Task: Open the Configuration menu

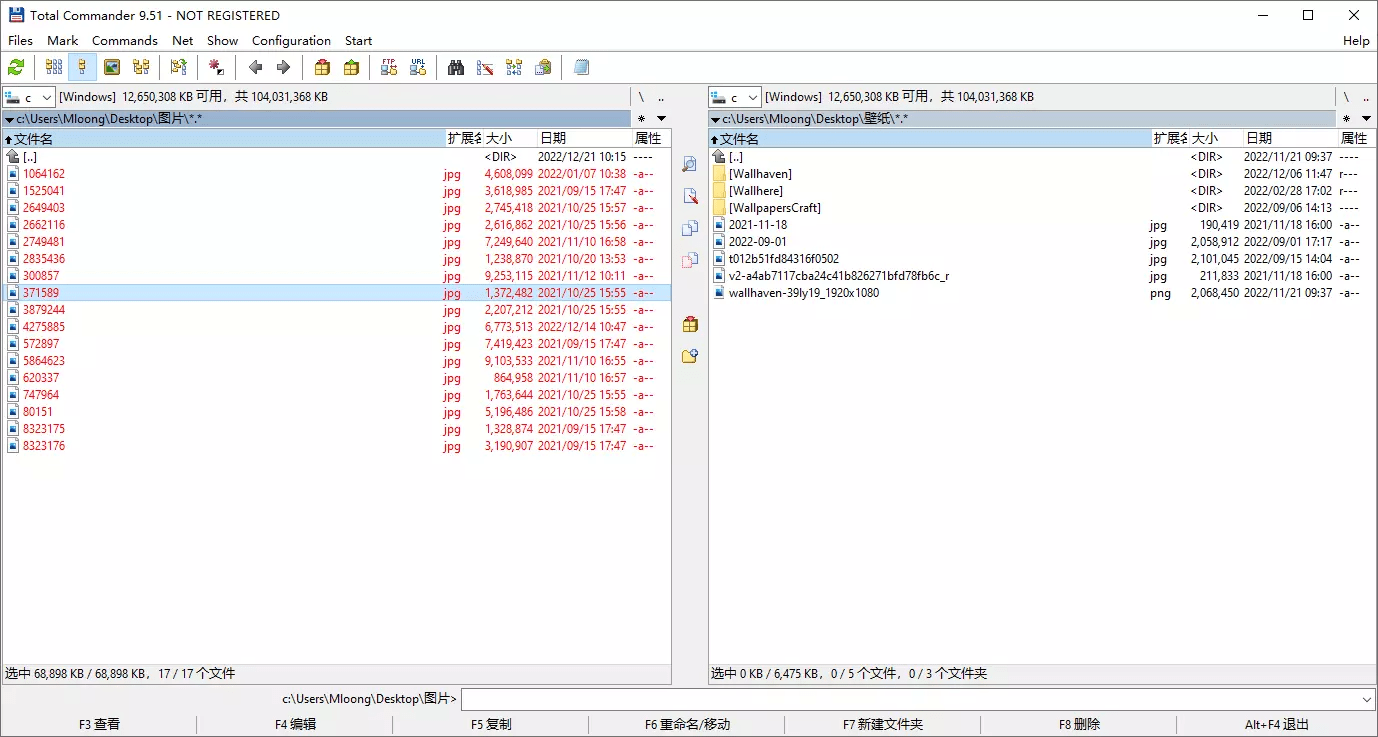Action: [x=291, y=41]
